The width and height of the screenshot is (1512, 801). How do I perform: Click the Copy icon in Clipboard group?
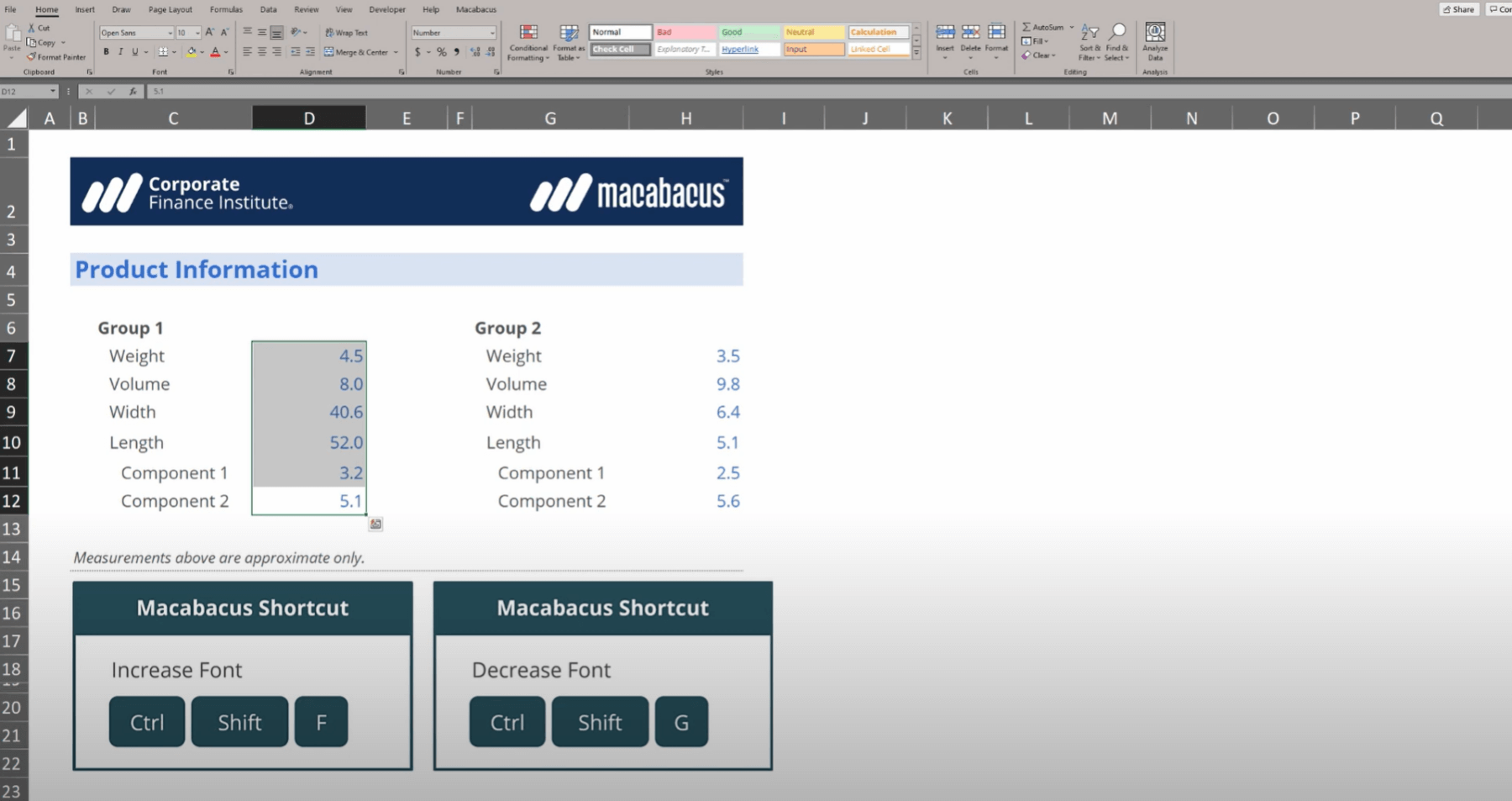point(31,42)
